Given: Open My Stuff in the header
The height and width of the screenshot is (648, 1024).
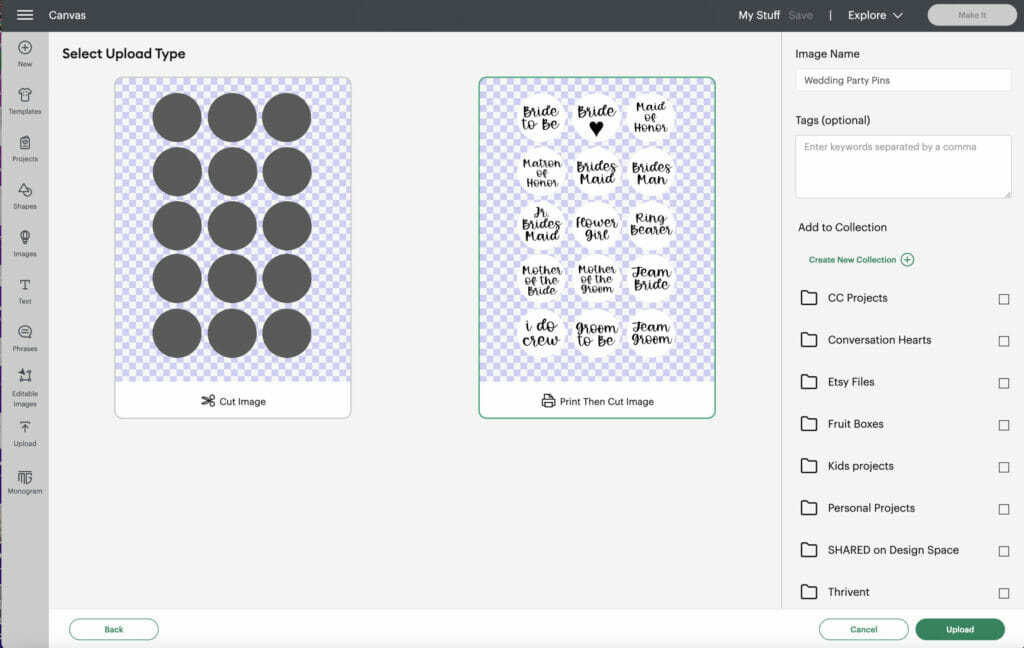Looking at the screenshot, I should tap(759, 15).
